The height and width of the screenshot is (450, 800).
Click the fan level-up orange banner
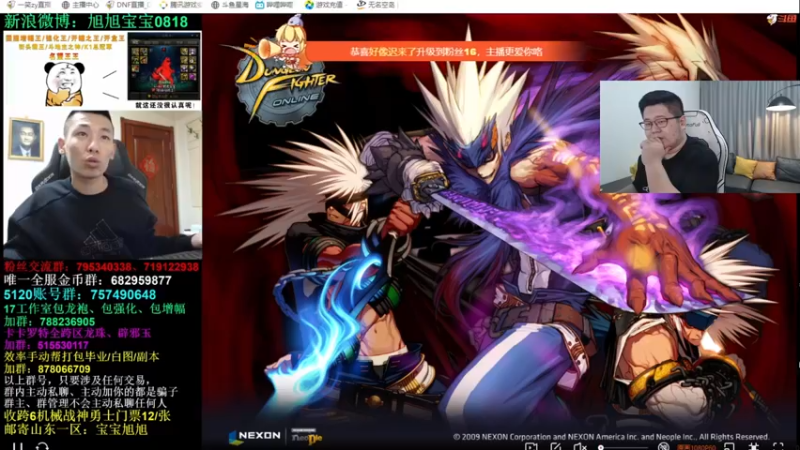(x=444, y=52)
